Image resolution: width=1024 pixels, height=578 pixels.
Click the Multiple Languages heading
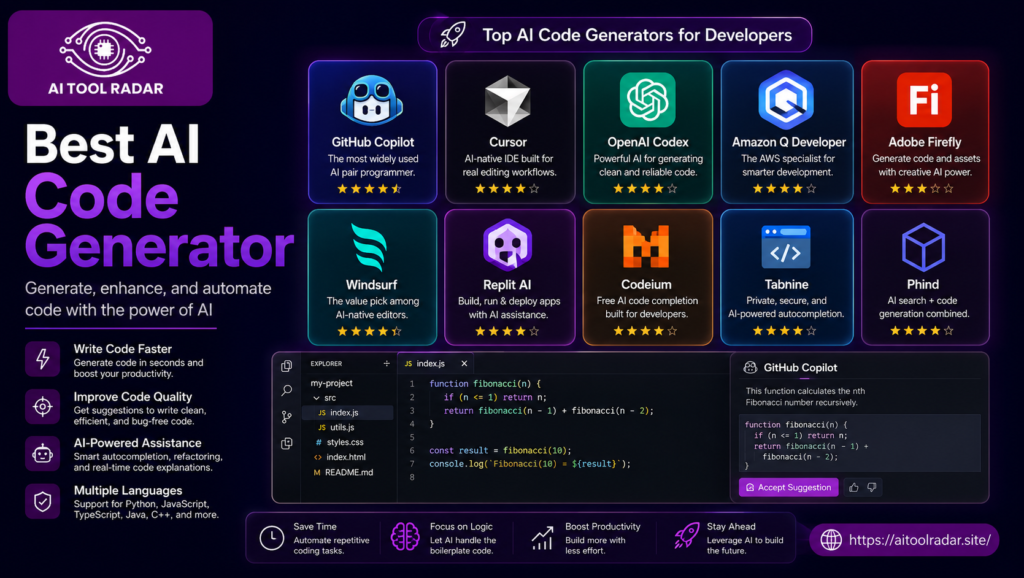point(127,490)
